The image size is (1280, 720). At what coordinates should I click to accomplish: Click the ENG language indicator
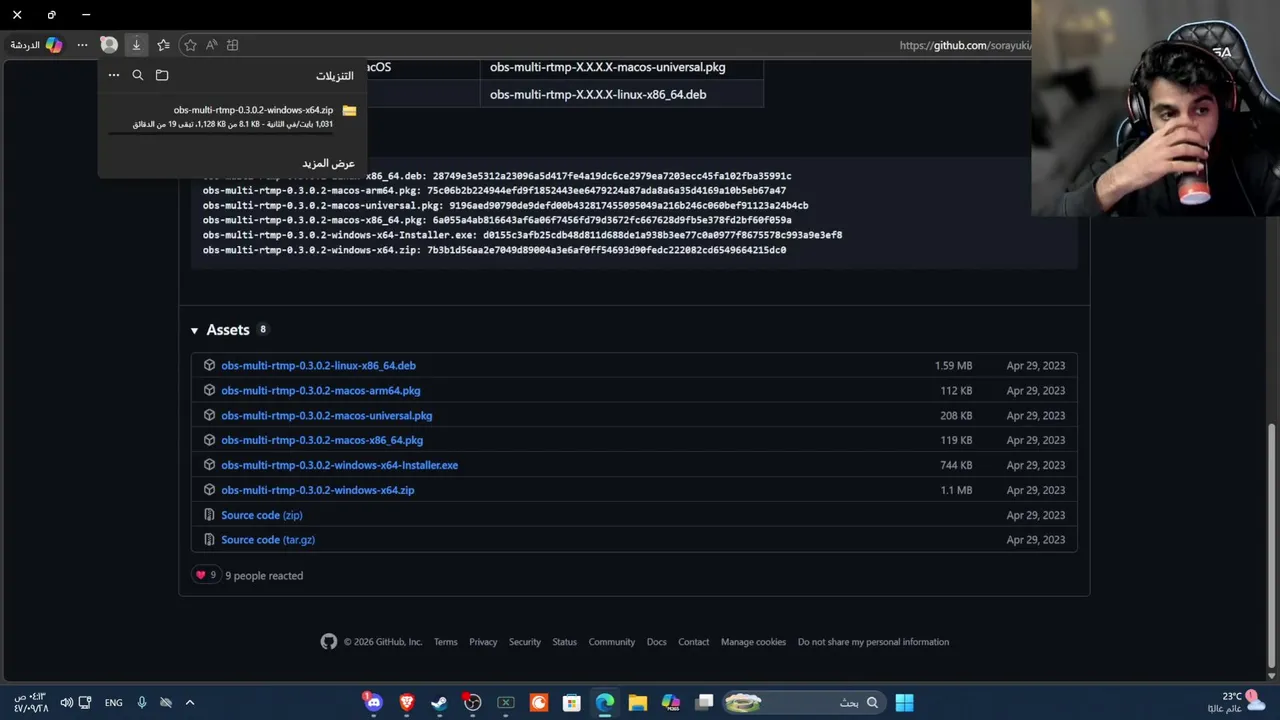click(114, 703)
